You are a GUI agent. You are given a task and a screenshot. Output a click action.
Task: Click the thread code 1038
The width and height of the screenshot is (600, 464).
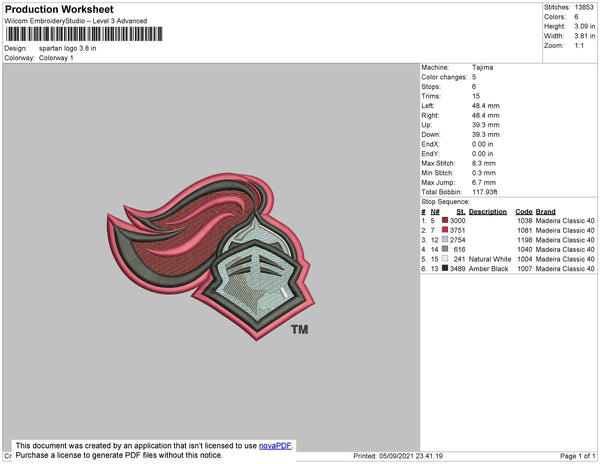525,221
